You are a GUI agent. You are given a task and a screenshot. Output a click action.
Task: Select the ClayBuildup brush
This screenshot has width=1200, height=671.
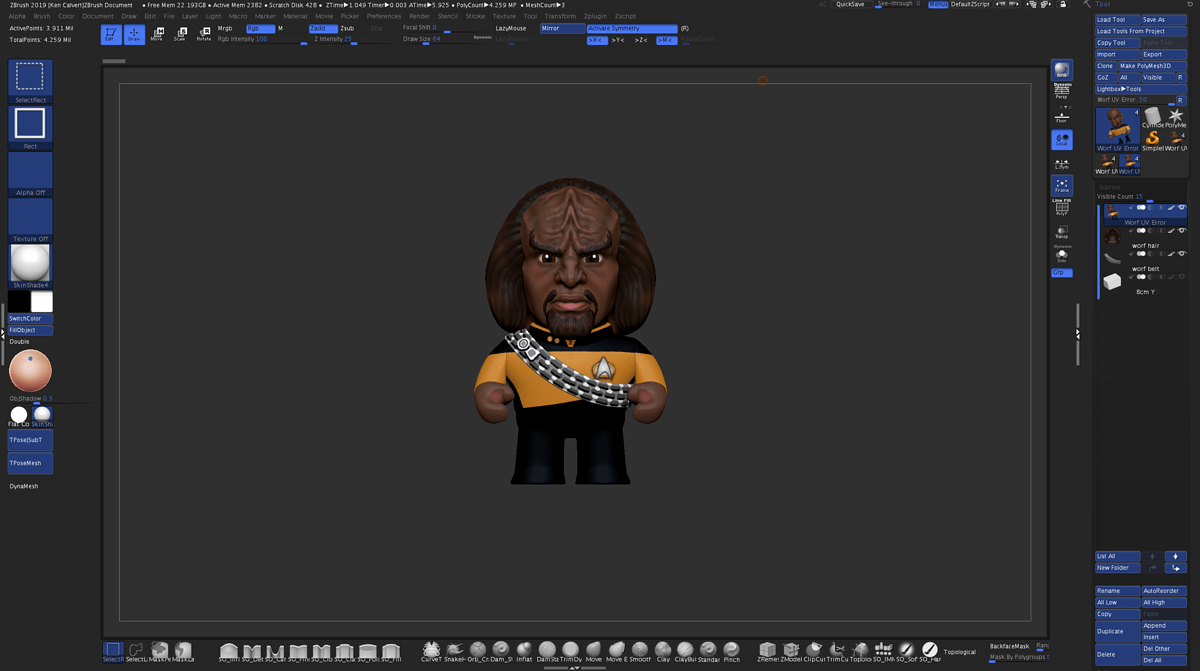(x=685, y=652)
